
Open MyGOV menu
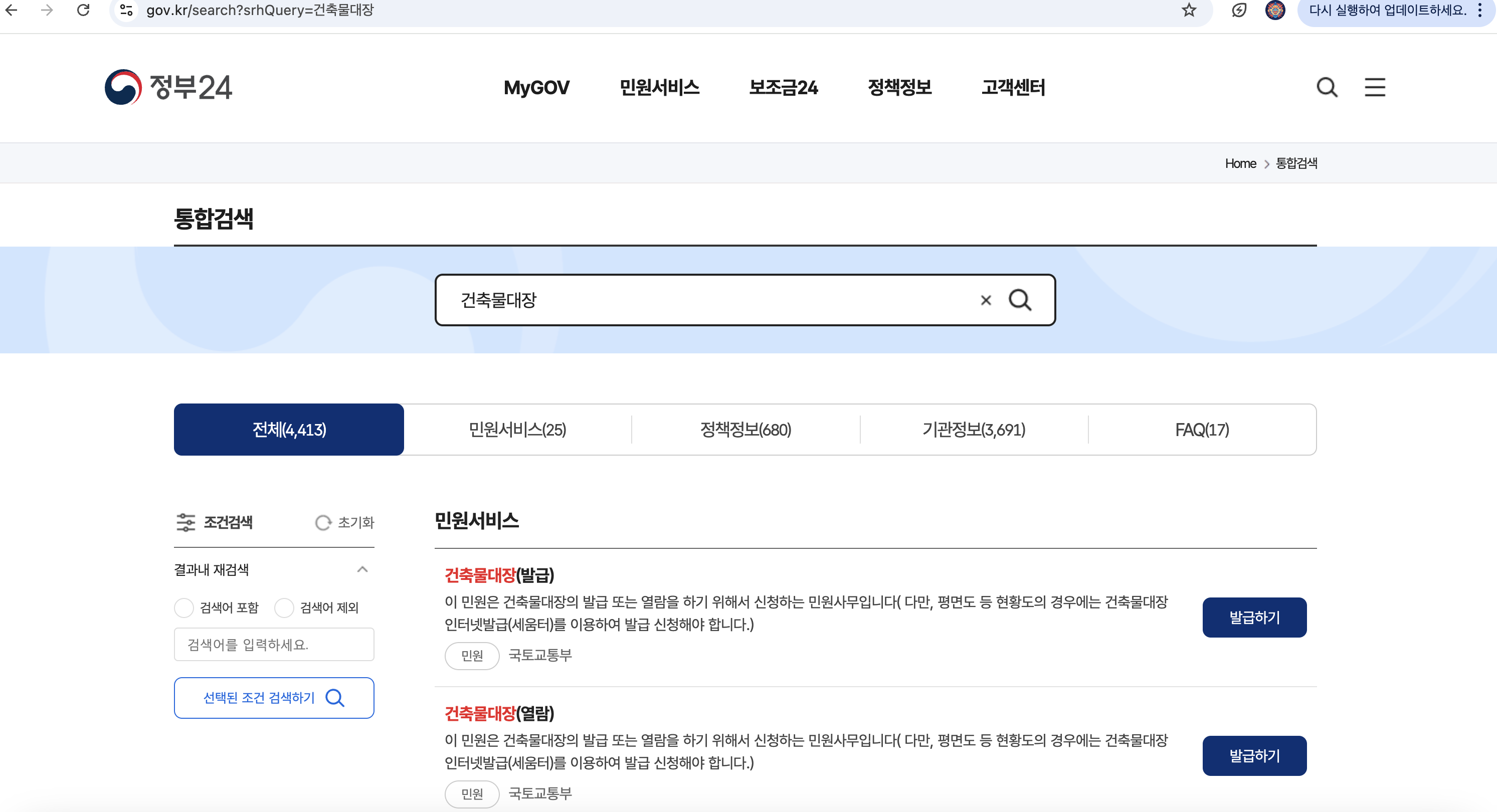pyautogui.click(x=536, y=88)
